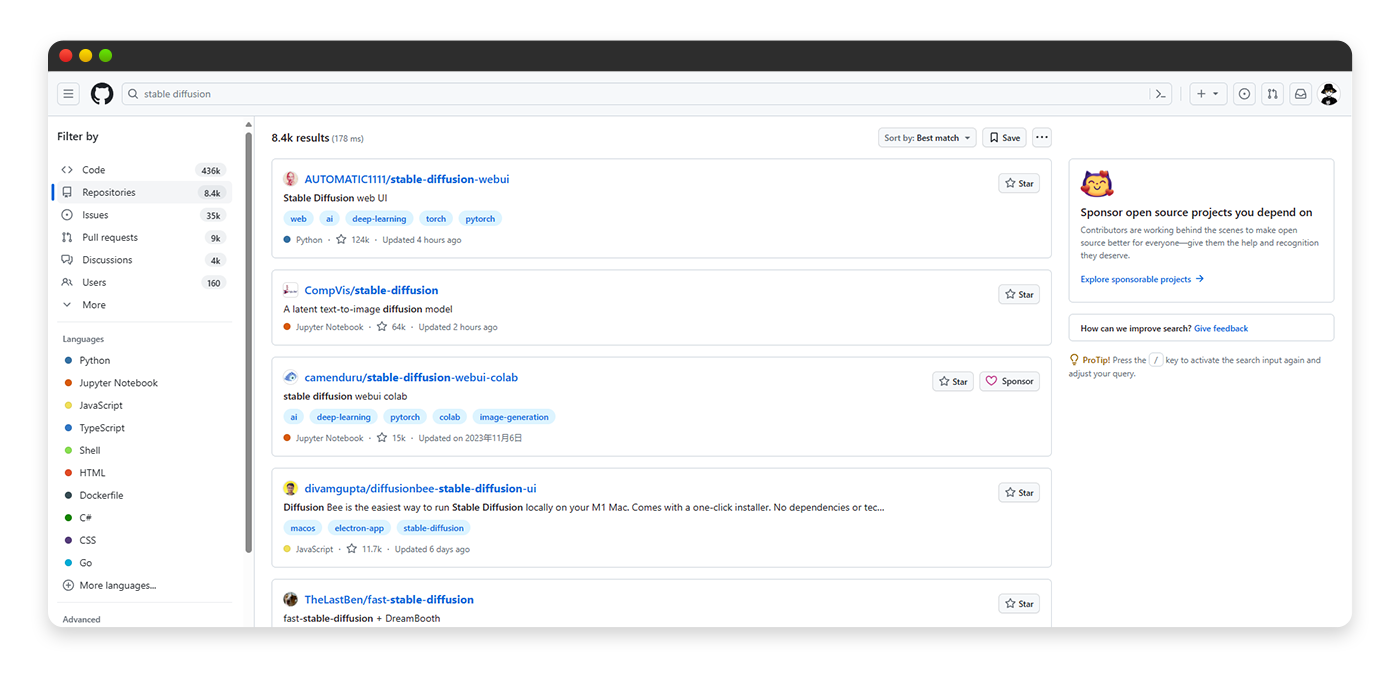Click the TheLastBen owner avatar
The image size is (1400, 700).
click(291, 599)
